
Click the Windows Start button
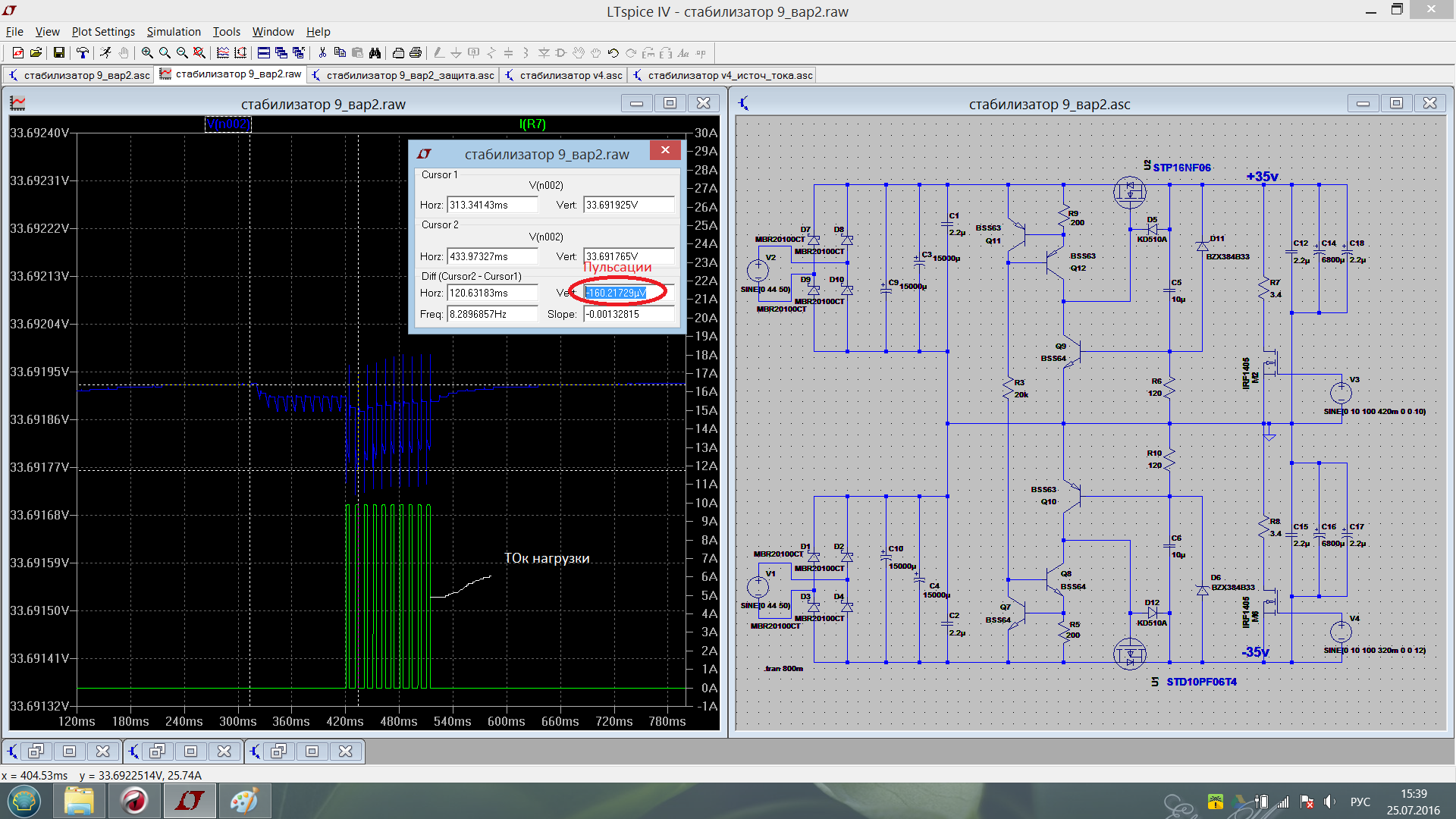point(24,801)
